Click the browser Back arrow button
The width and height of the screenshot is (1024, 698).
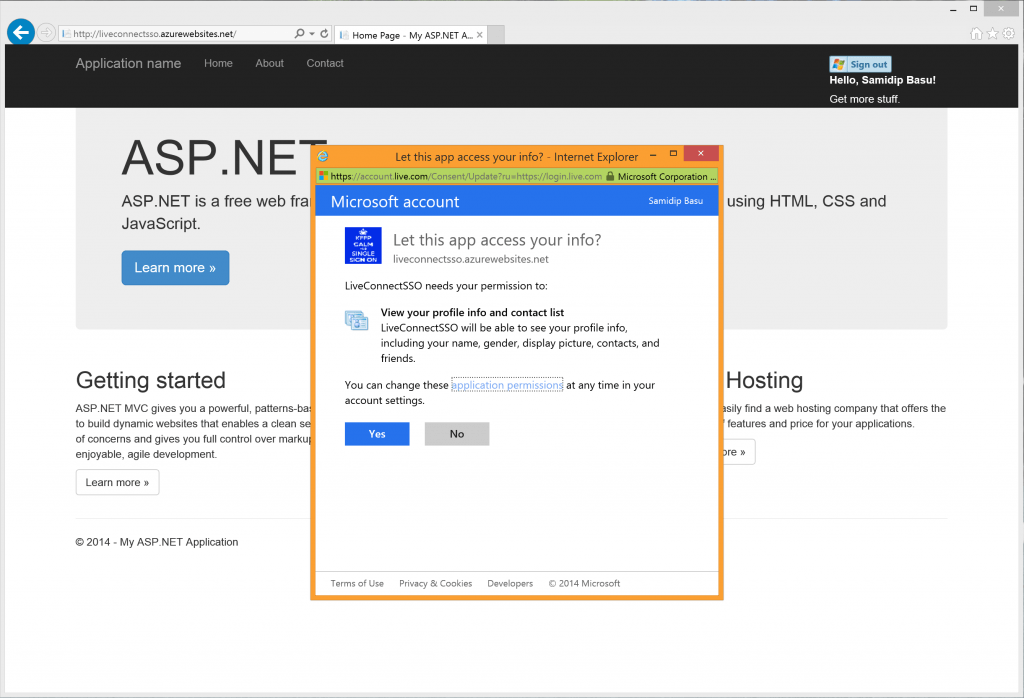pos(20,32)
